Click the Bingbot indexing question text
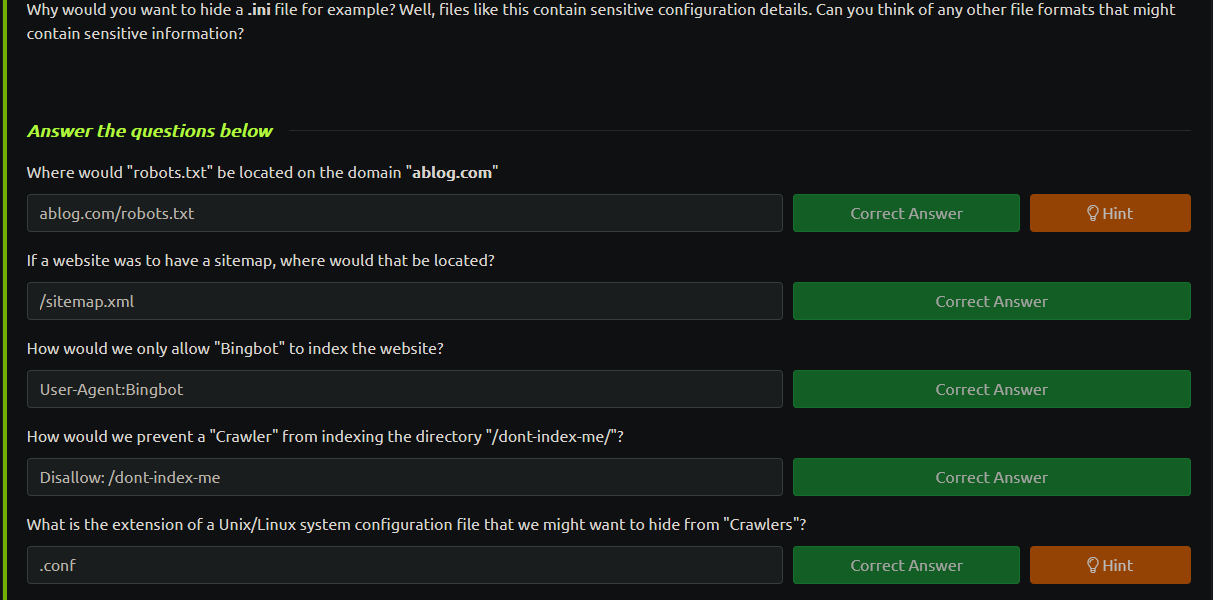The image size is (1213, 600). click(x=235, y=348)
